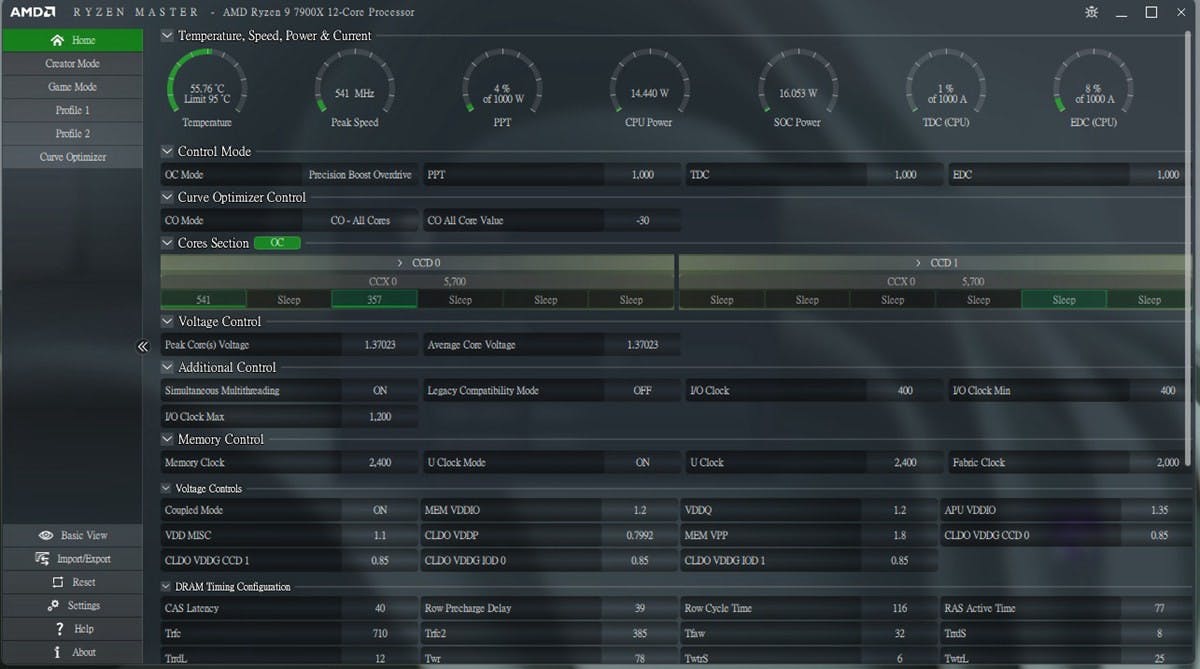Screen dimensions: 1200x669
Task: Open Settings via the gear icon
Action: pos(53,605)
